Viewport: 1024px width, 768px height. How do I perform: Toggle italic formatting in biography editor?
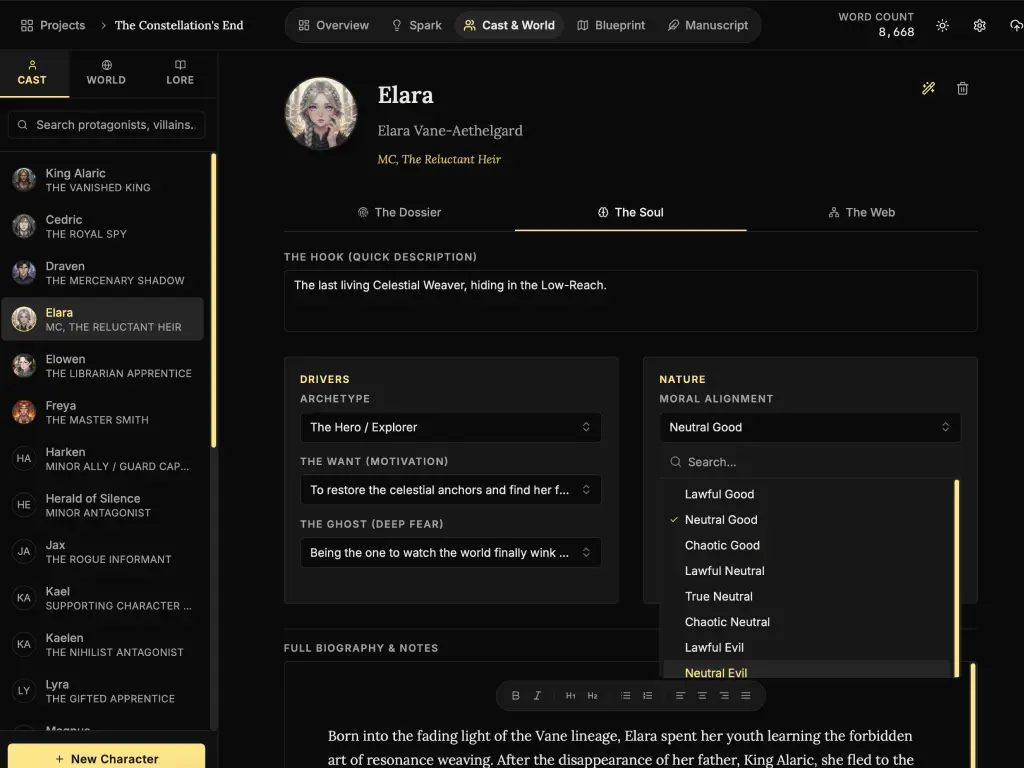(537, 696)
